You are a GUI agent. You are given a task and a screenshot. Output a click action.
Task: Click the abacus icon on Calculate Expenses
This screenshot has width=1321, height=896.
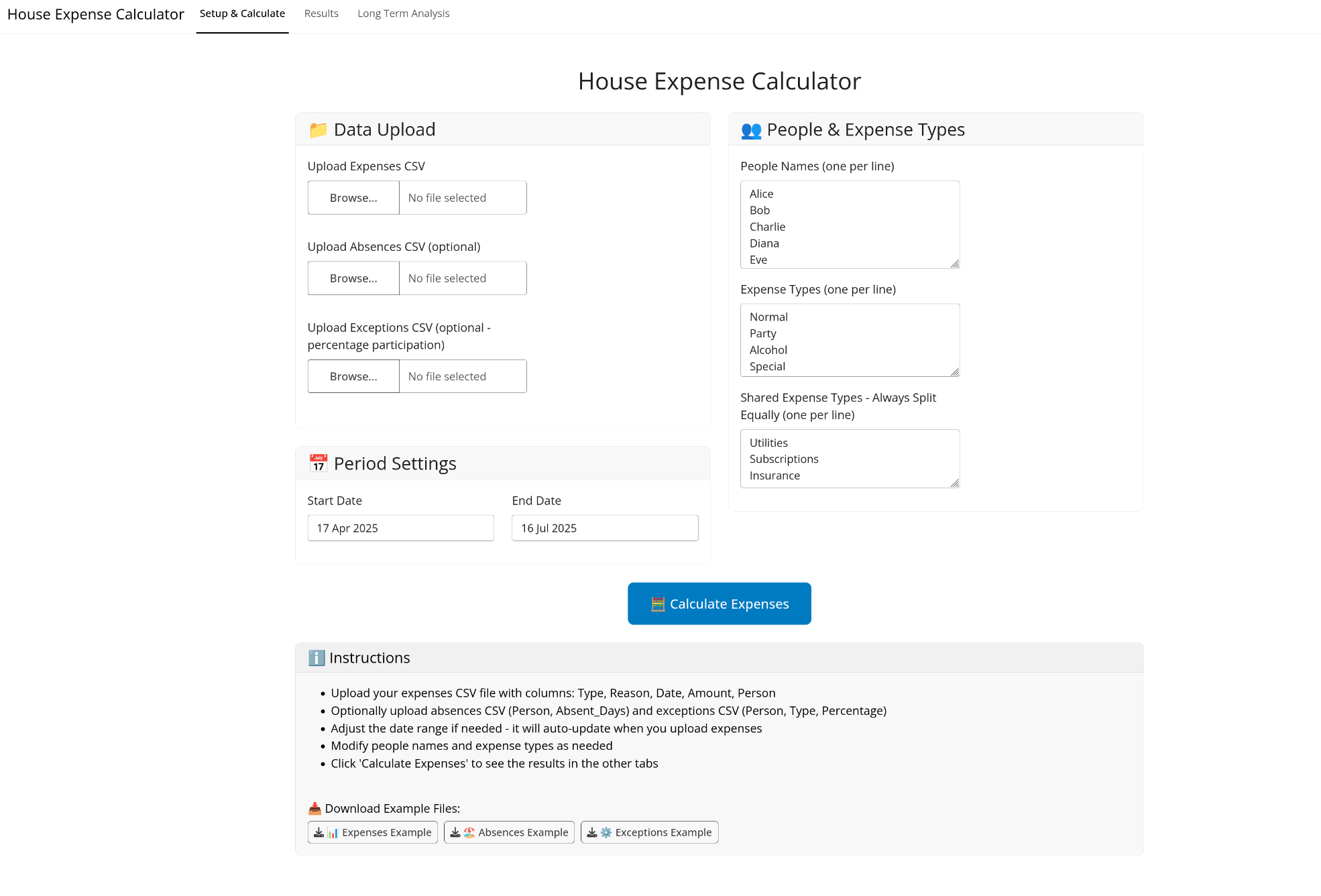(658, 604)
